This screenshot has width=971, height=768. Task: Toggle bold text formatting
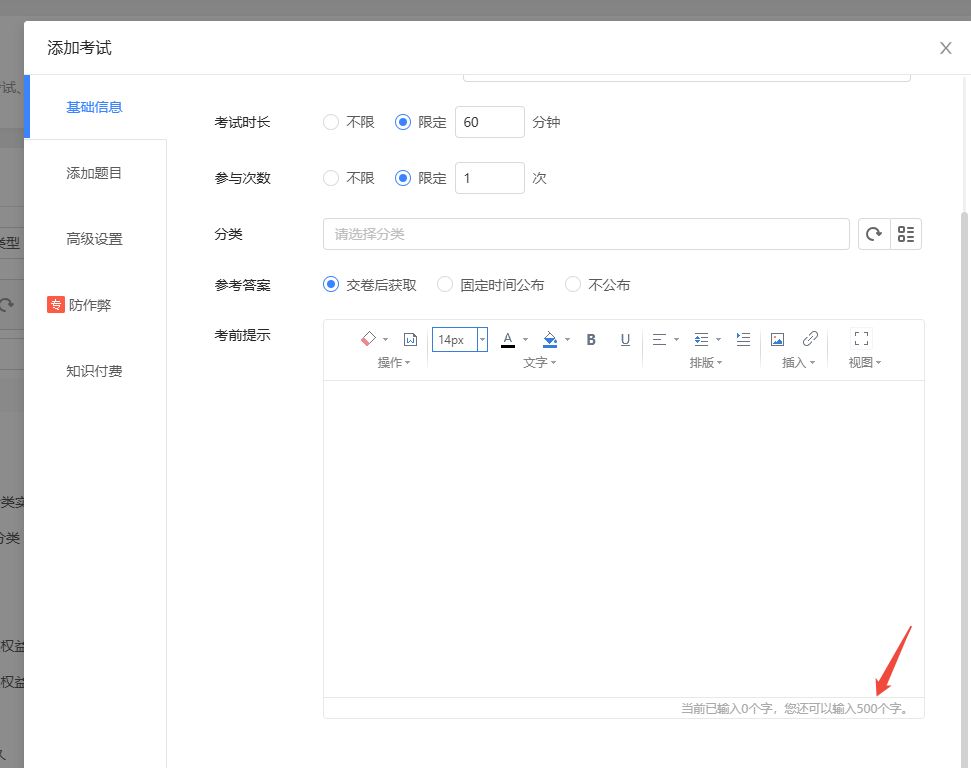tap(591, 339)
